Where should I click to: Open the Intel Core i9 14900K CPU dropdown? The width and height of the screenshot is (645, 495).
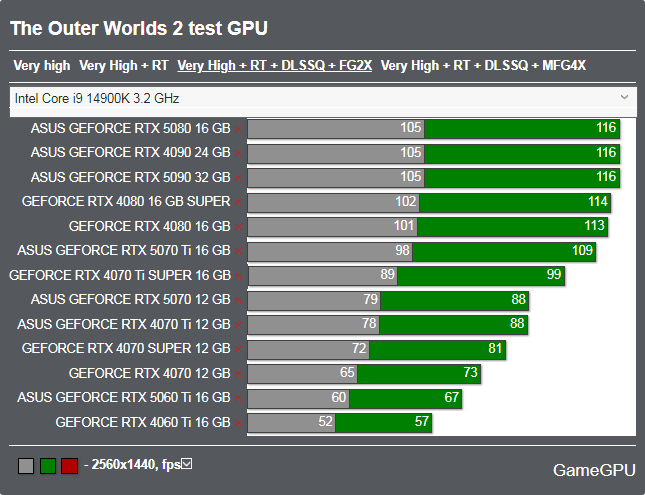pyautogui.click(x=320, y=98)
